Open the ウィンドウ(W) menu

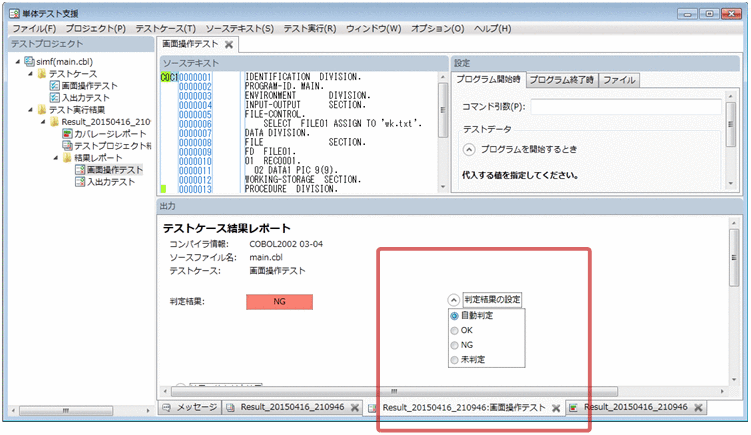tap(374, 28)
